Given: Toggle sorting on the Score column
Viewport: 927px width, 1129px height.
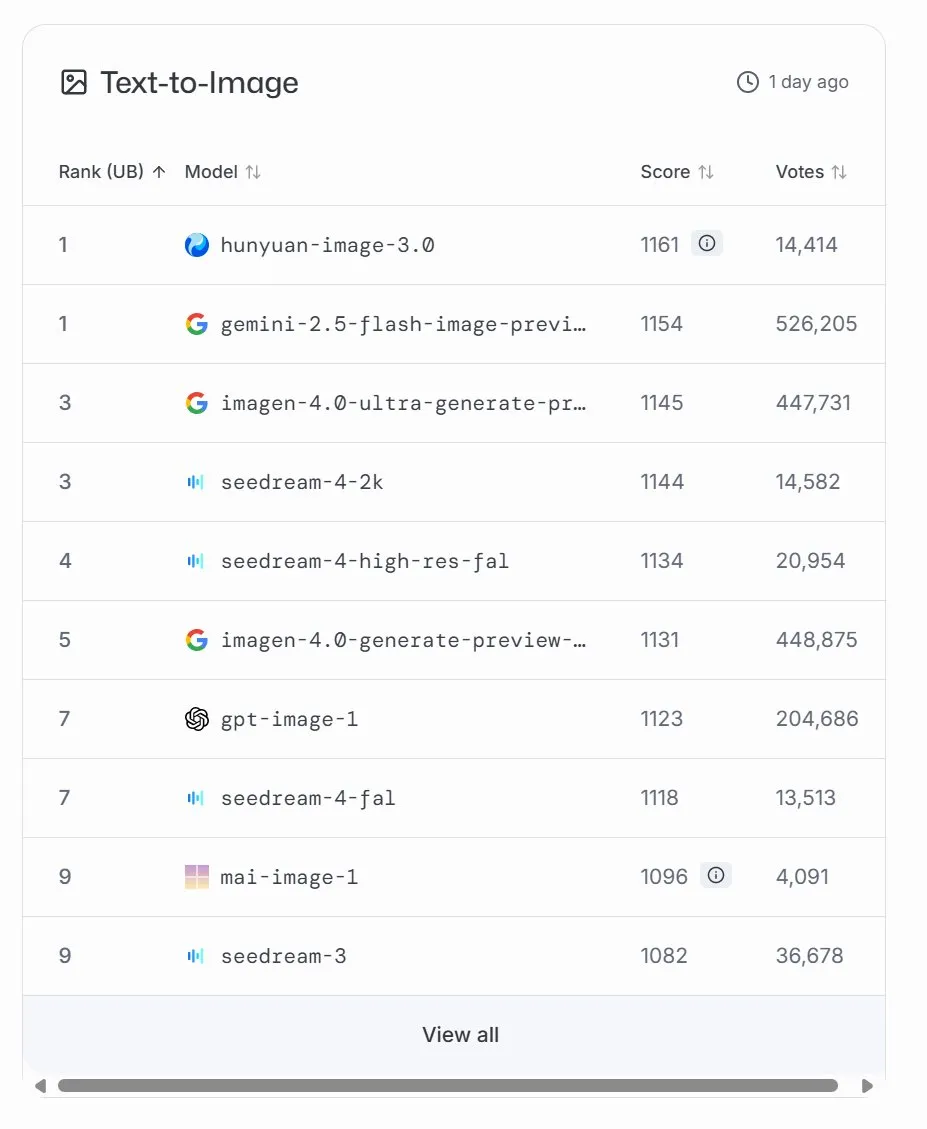Looking at the screenshot, I should point(707,172).
